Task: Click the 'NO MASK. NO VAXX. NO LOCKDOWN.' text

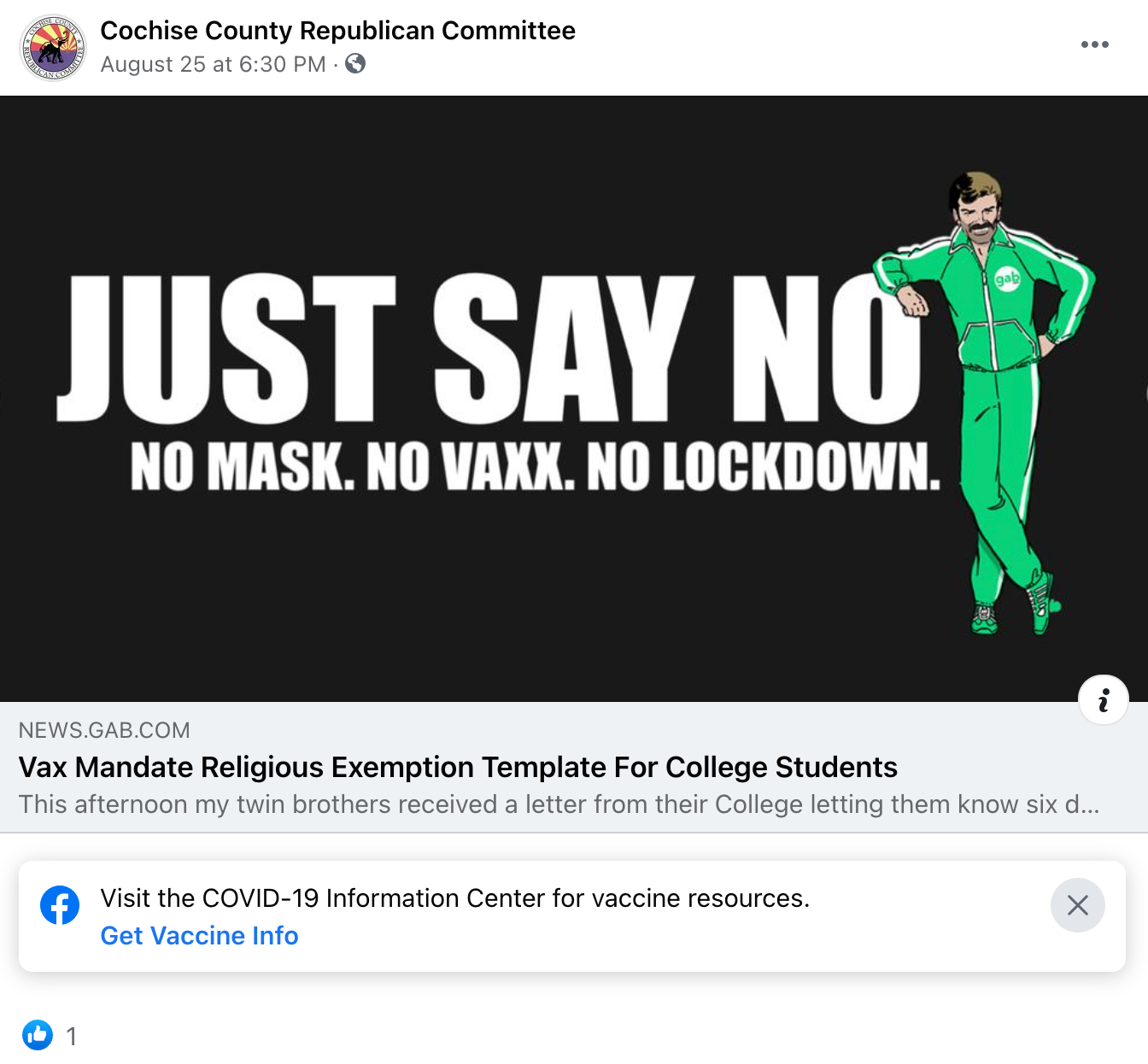Action: point(536,466)
